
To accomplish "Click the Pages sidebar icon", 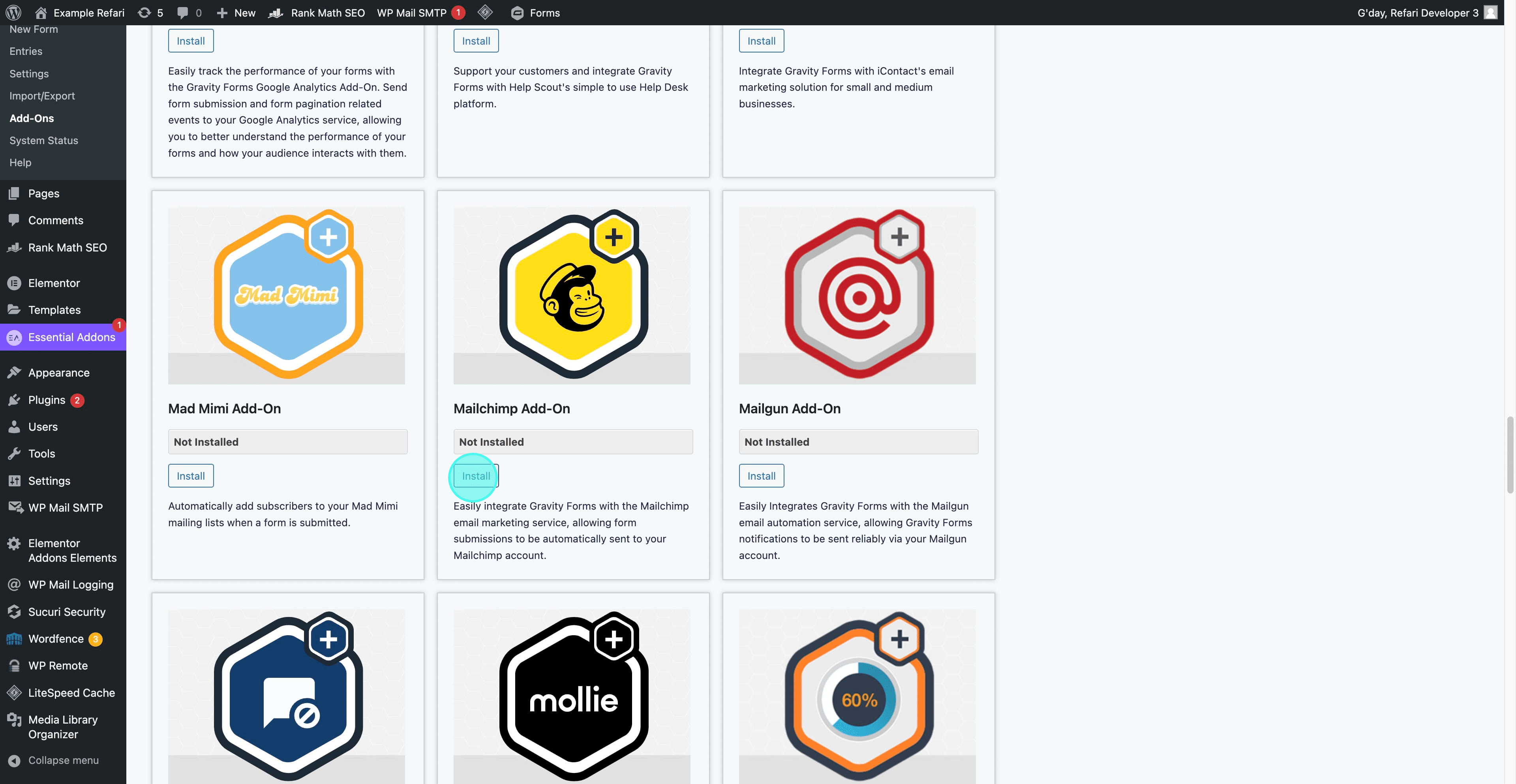I will pyautogui.click(x=14, y=193).
